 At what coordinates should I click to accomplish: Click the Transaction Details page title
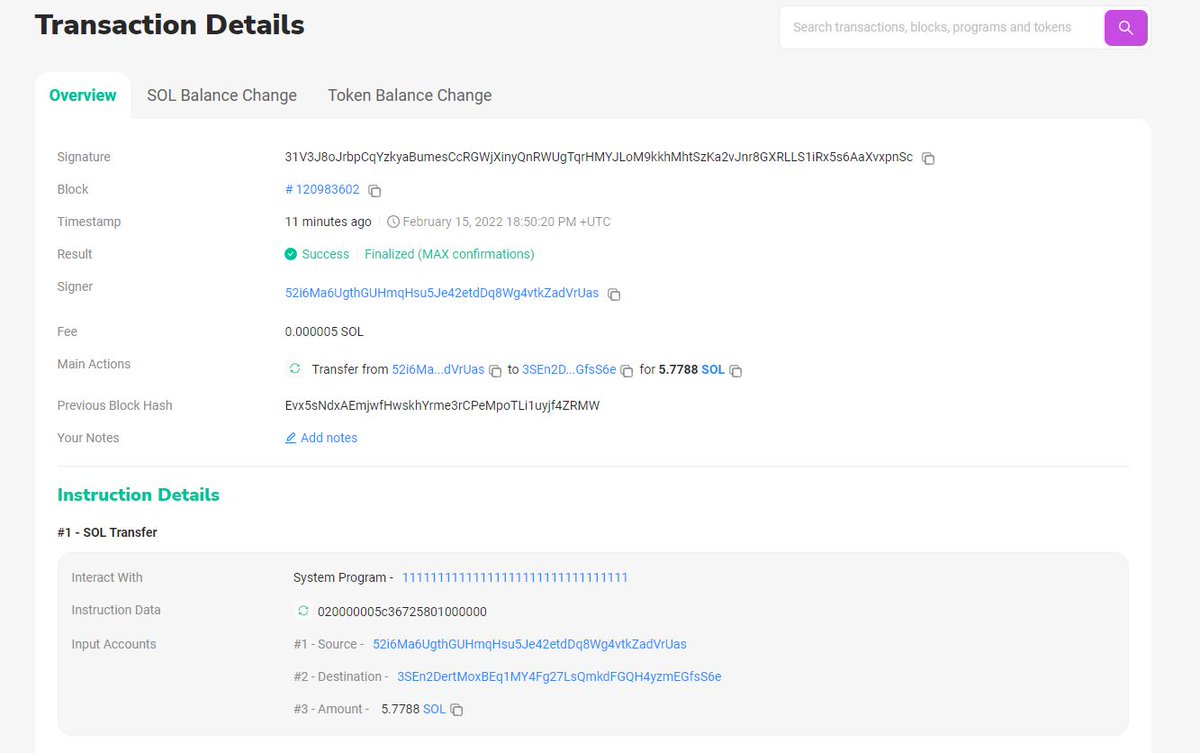tap(170, 24)
